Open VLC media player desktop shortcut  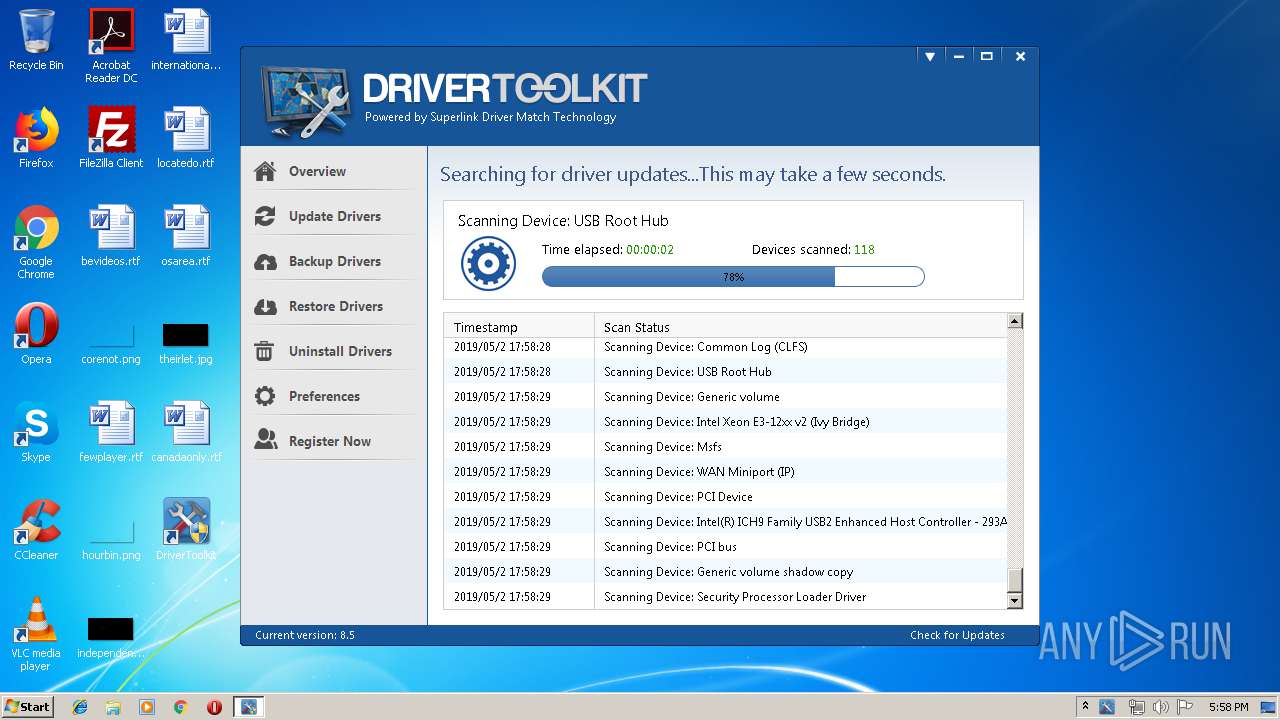pyautogui.click(x=36, y=635)
